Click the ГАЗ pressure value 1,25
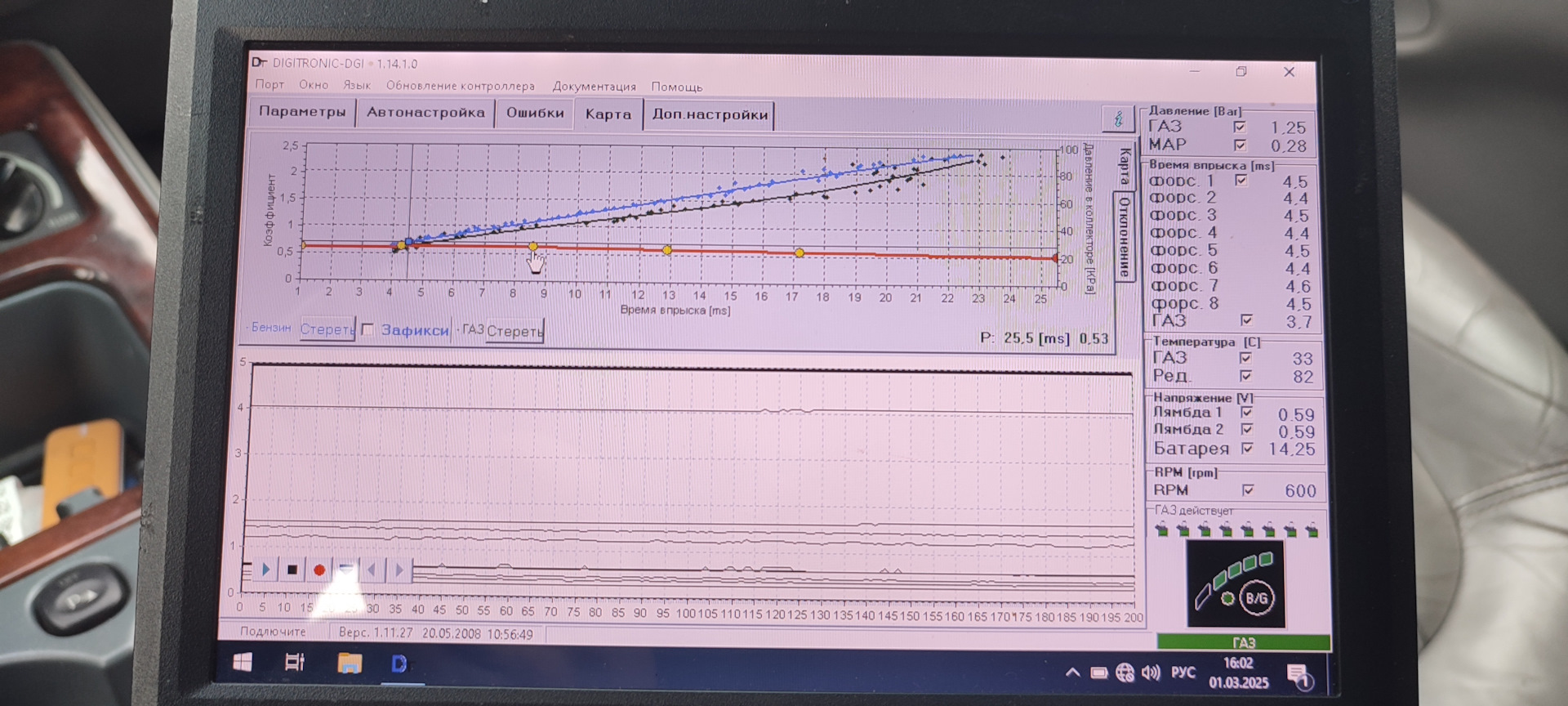This screenshot has height=706, width=1568. coord(1288,127)
